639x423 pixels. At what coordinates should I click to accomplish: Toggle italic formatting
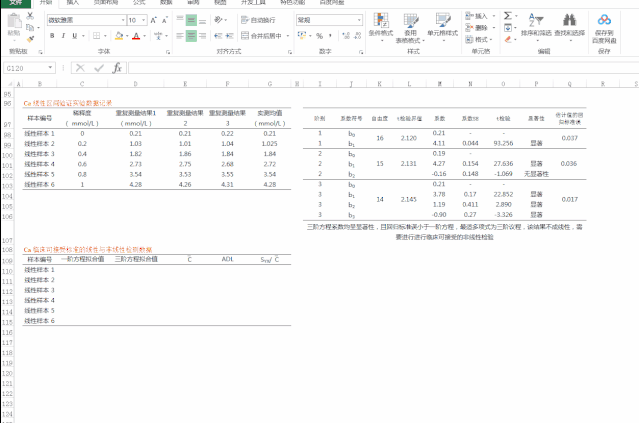coord(63,36)
